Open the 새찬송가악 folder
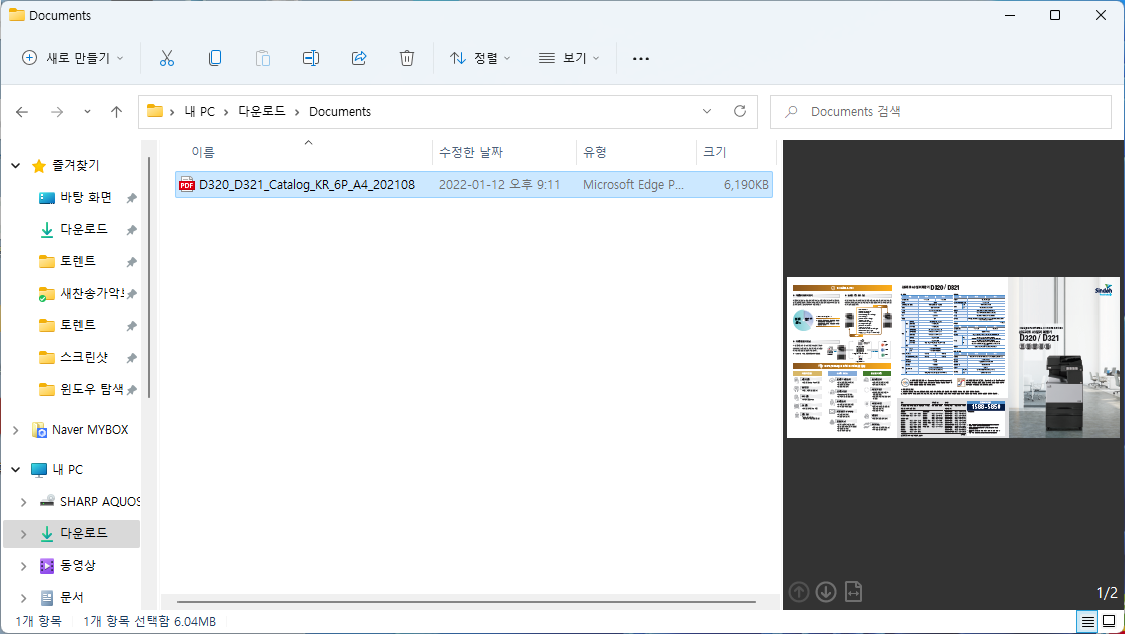This screenshot has height=634, width=1125. pos(92,293)
